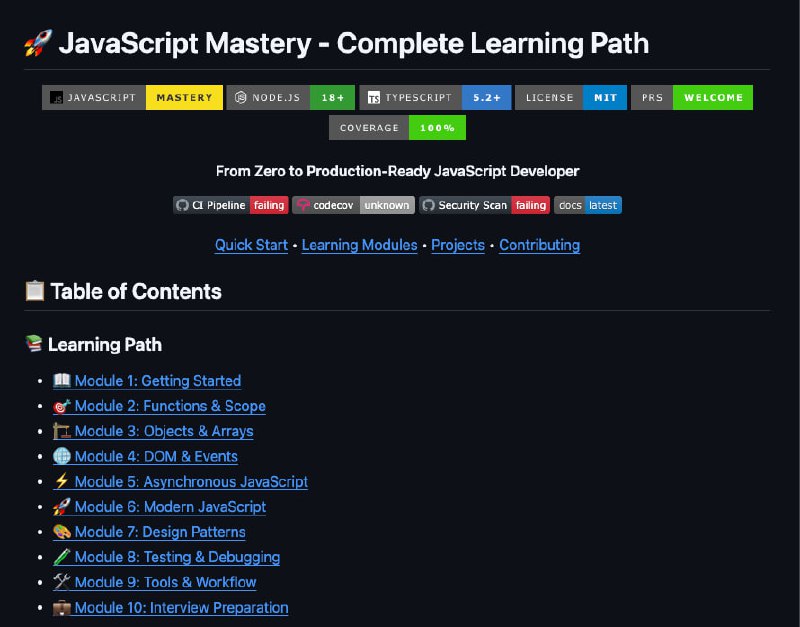Click the clipboard icon beside Table of Contents
The image size is (800, 627).
(33, 291)
